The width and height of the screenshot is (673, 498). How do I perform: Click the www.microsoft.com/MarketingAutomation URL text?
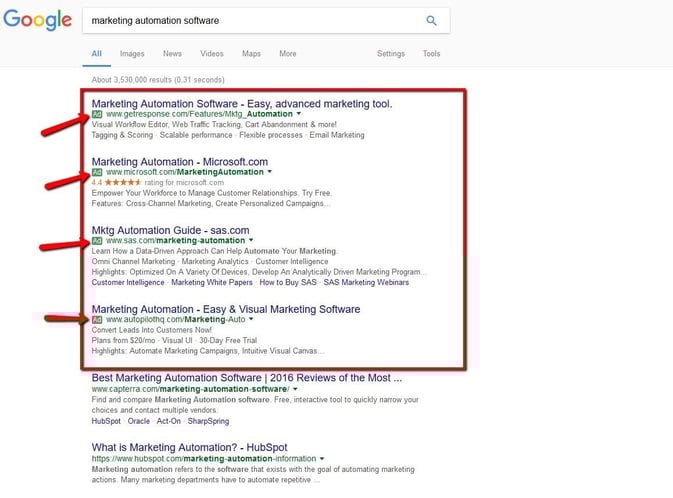coord(185,172)
